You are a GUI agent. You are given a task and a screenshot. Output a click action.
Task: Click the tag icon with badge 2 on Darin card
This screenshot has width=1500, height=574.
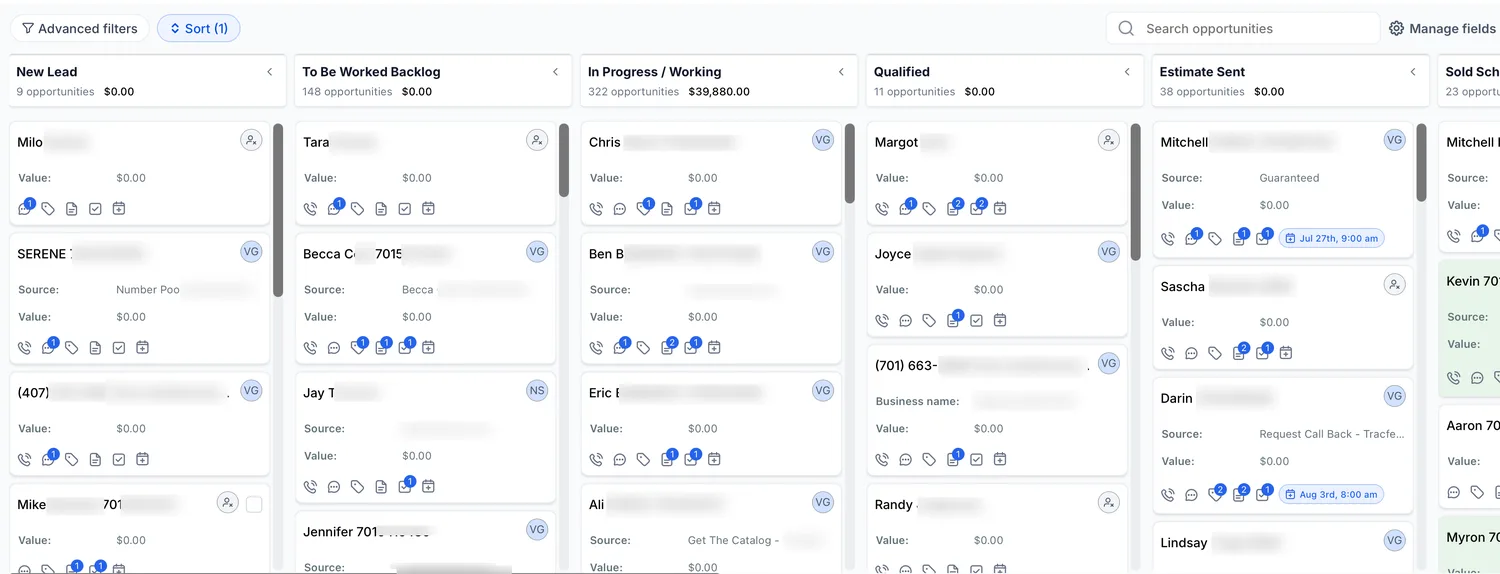coord(1217,493)
